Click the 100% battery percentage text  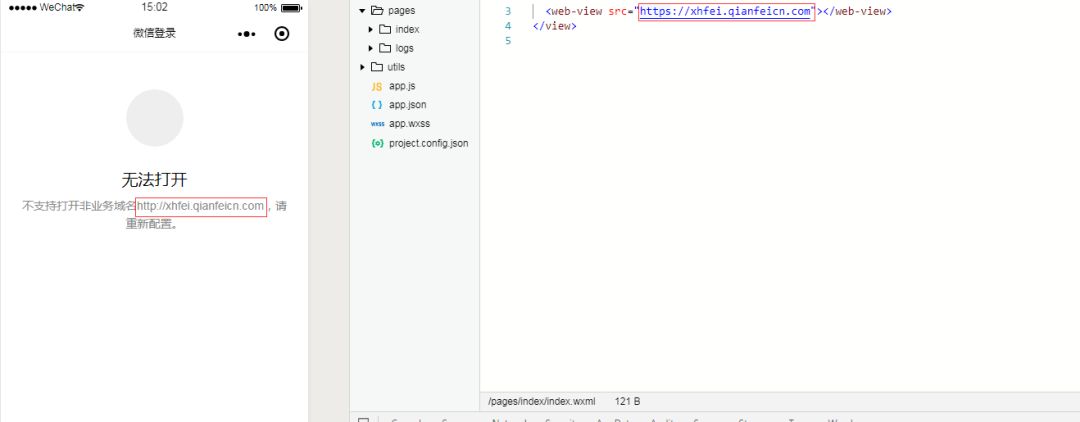pos(265,8)
